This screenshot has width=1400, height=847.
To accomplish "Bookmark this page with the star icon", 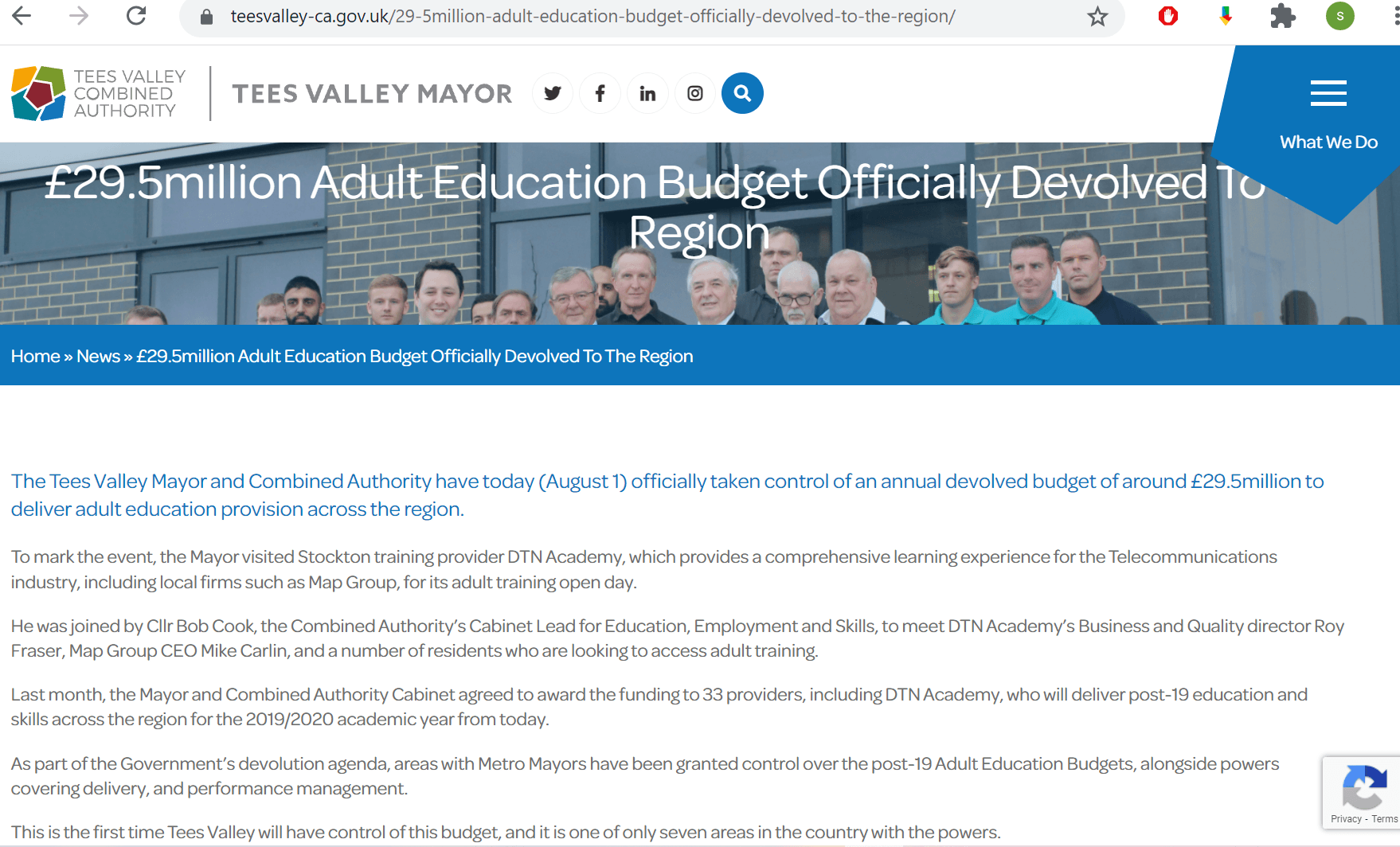I will click(1097, 16).
